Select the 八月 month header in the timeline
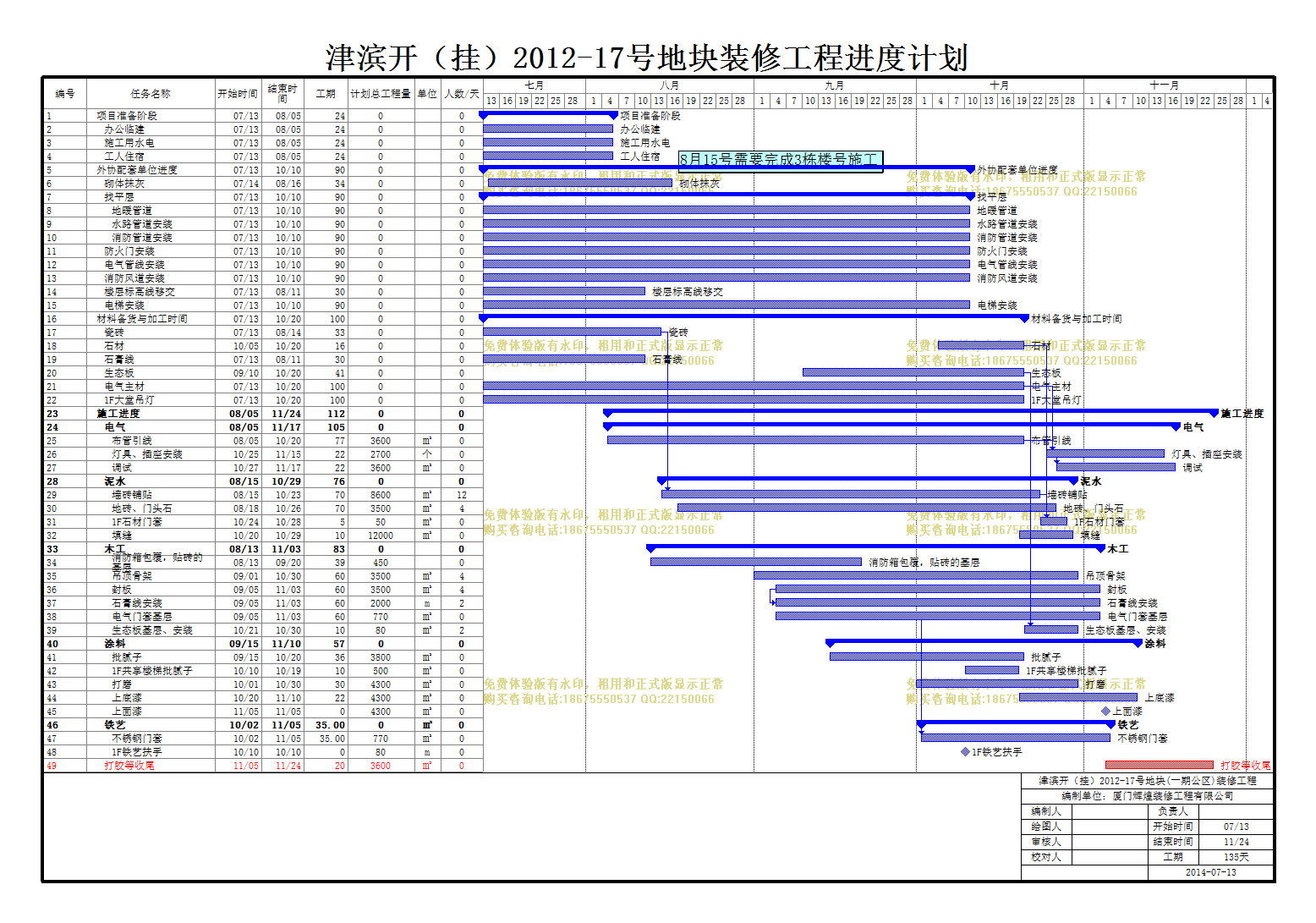 tap(670, 85)
